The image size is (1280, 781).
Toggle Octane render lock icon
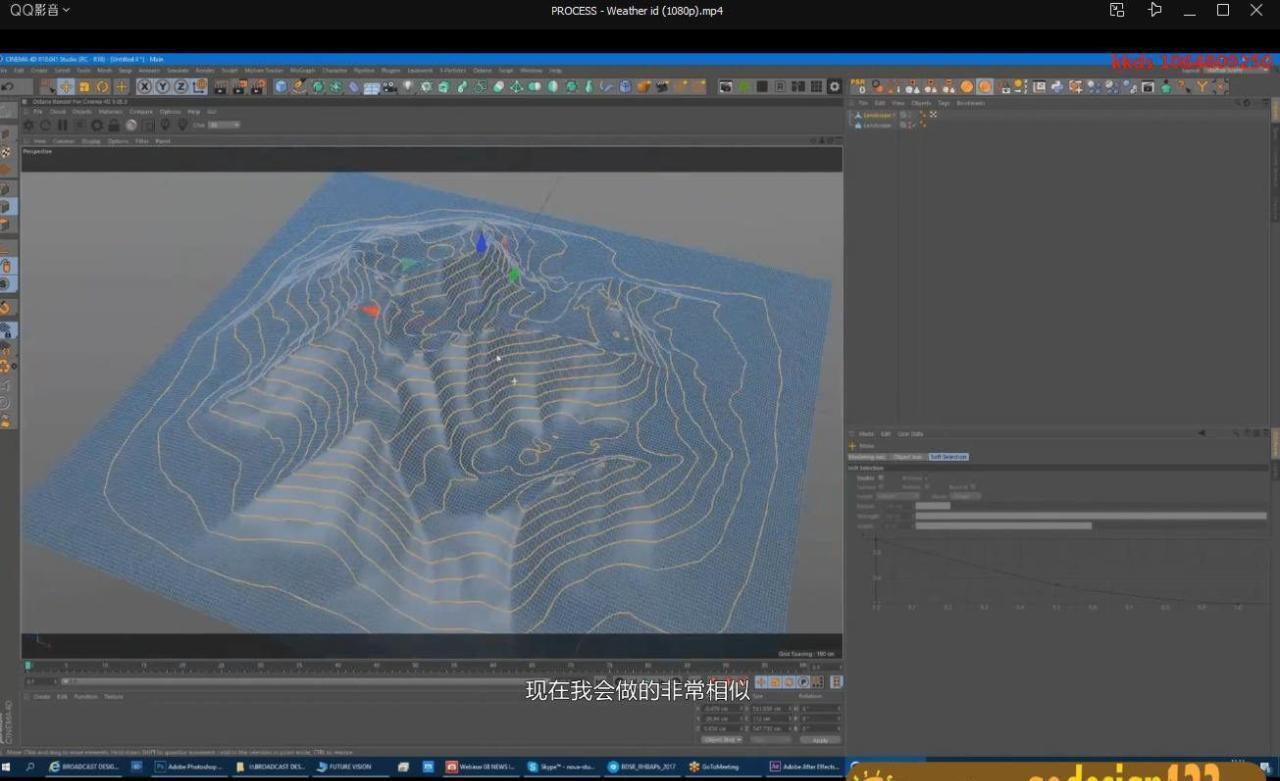coord(114,125)
